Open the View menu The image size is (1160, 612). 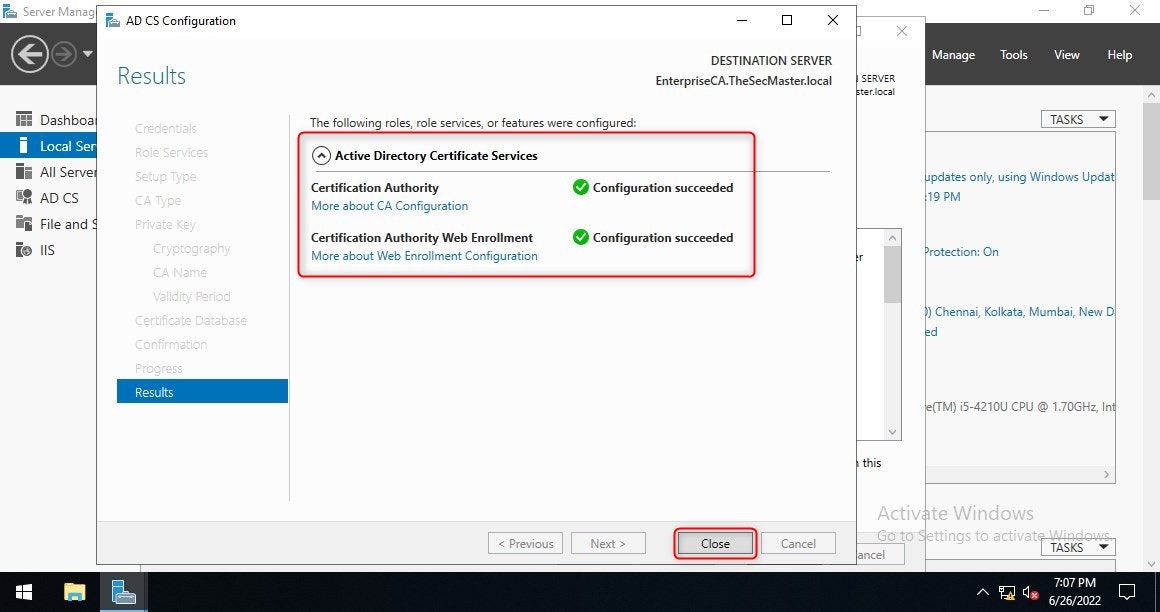tap(1067, 55)
